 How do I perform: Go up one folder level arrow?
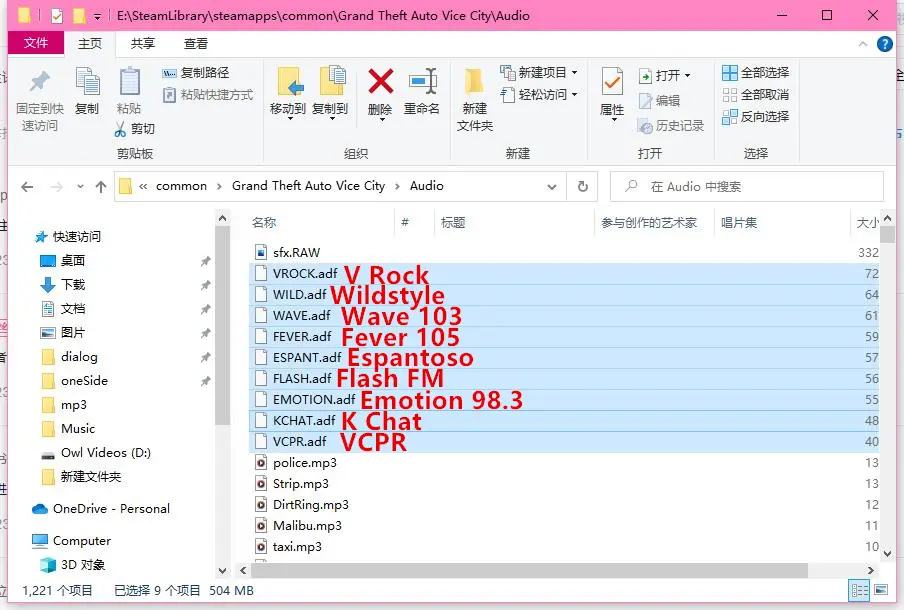pyautogui.click(x=101, y=186)
